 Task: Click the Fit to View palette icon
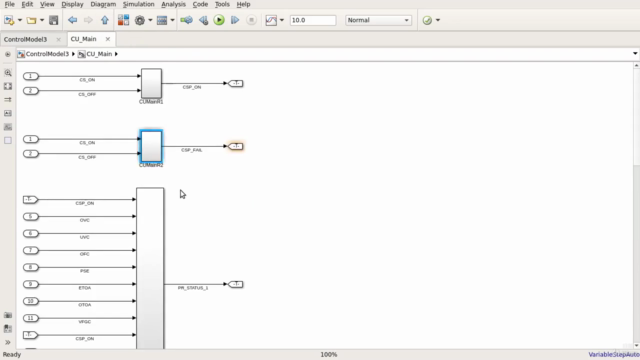click(8, 86)
